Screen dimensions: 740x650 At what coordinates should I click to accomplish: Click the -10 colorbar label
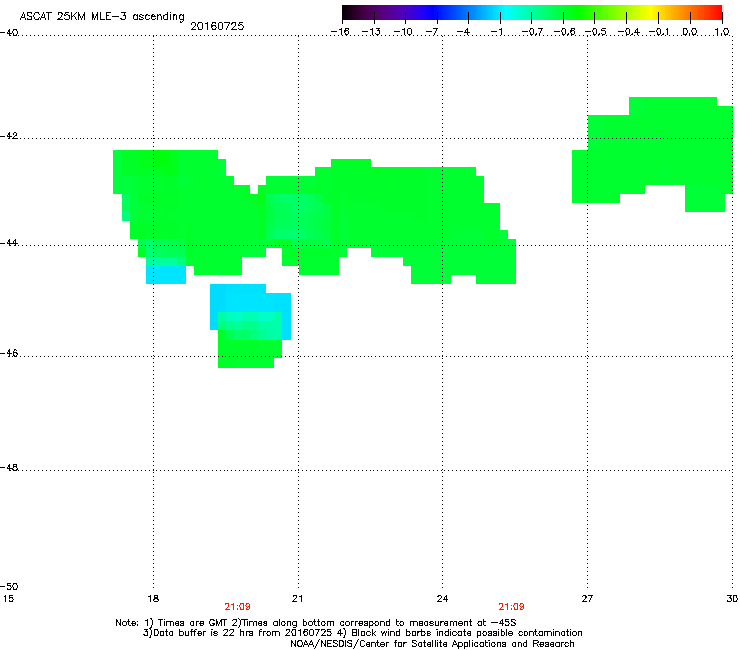[x=403, y=32]
